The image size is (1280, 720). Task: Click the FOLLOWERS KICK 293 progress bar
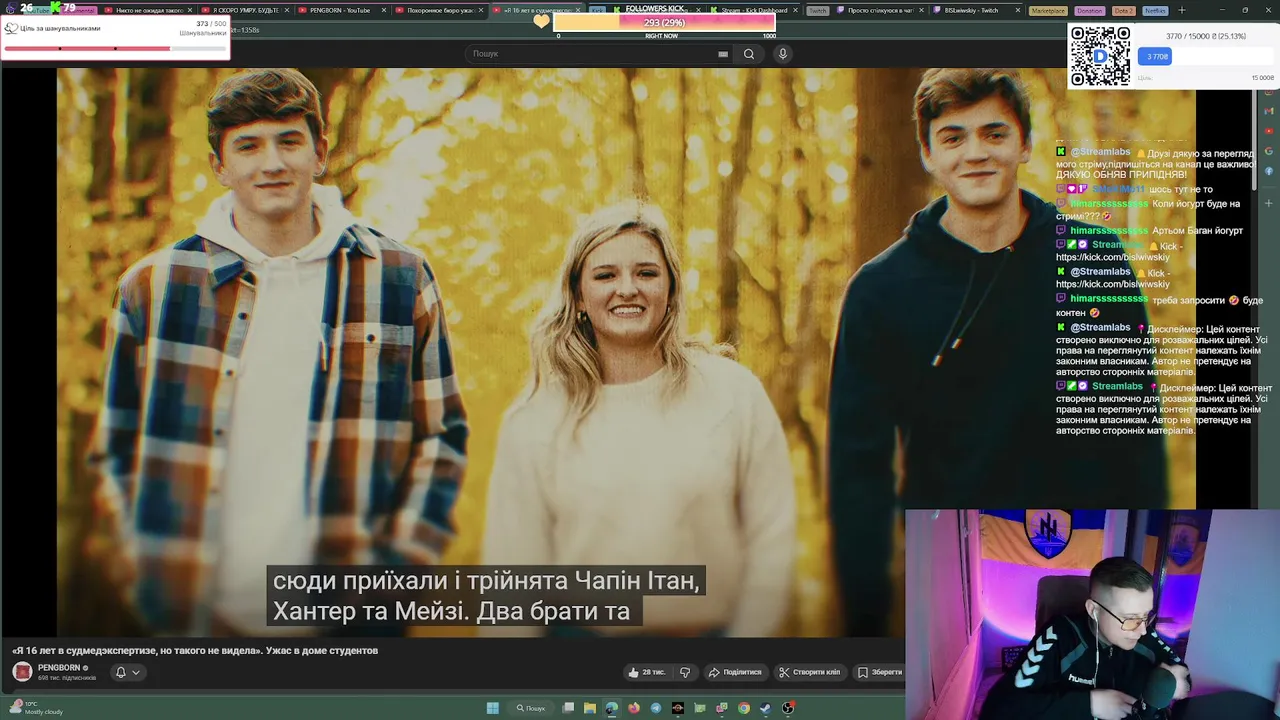[664, 22]
